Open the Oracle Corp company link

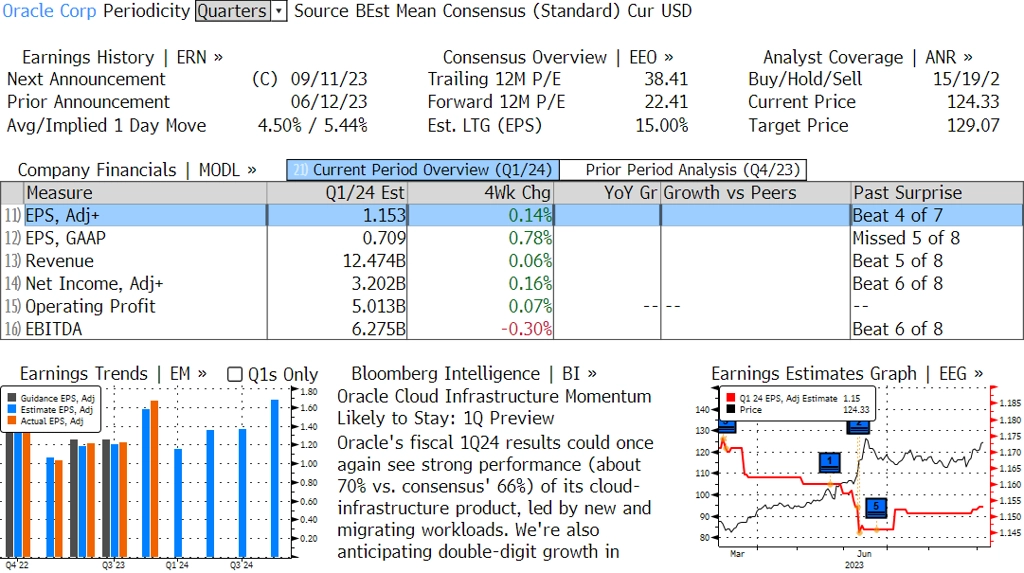(x=49, y=11)
